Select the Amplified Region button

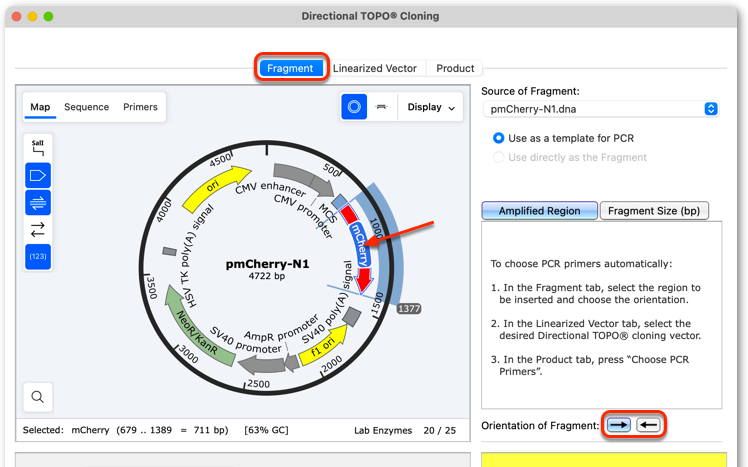click(x=540, y=211)
